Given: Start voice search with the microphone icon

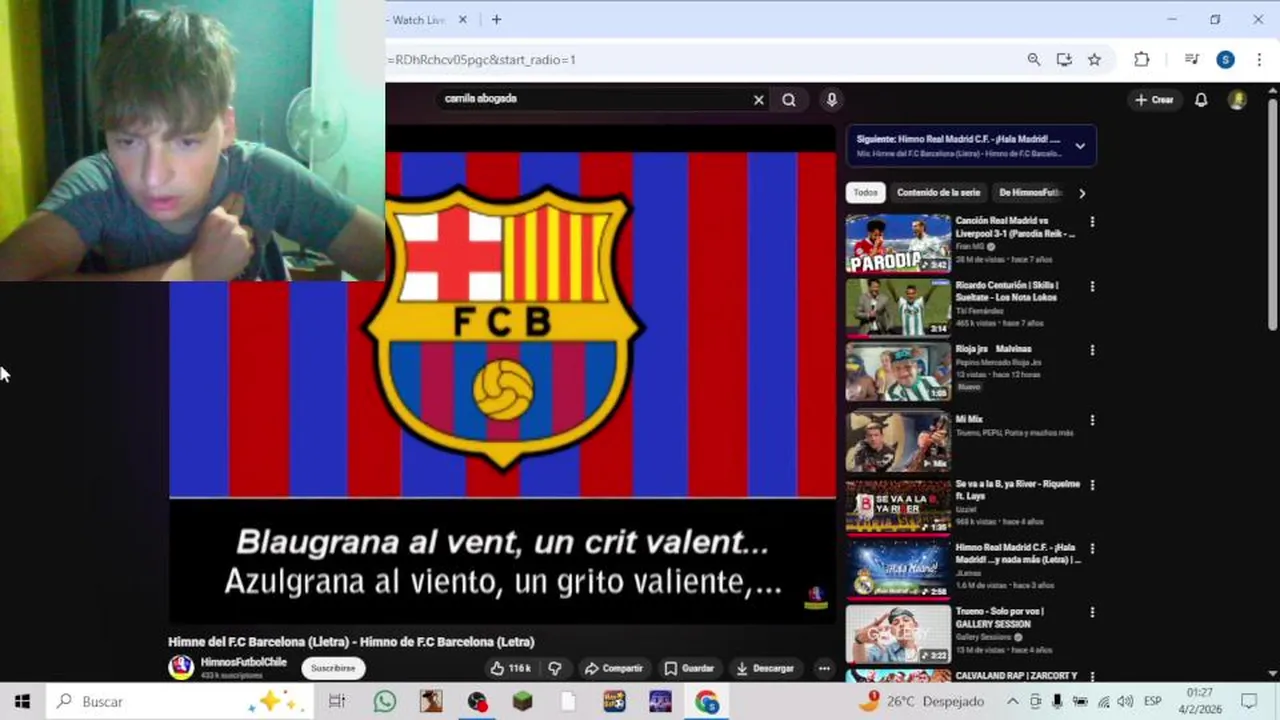Looking at the screenshot, I should pos(831,99).
